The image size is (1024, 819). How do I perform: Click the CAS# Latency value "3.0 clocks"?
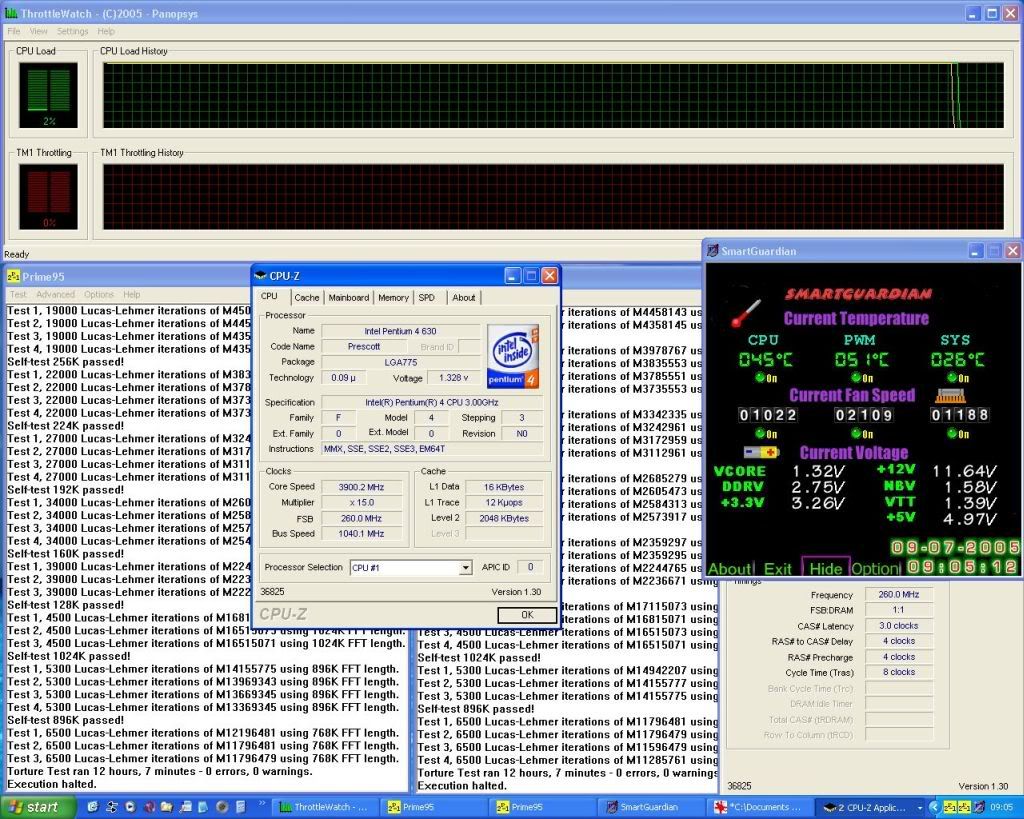click(x=899, y=626)
